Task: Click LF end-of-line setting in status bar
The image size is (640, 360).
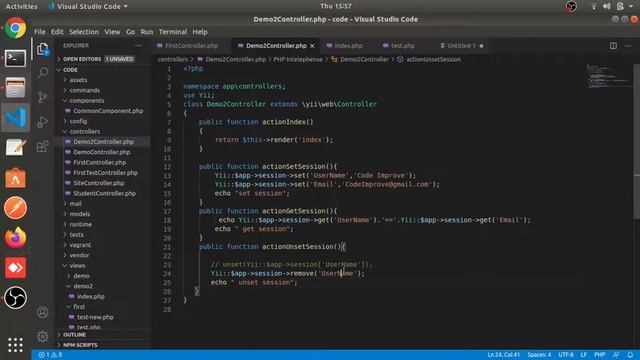Action: pyautogui.click(x=584, y=355)
